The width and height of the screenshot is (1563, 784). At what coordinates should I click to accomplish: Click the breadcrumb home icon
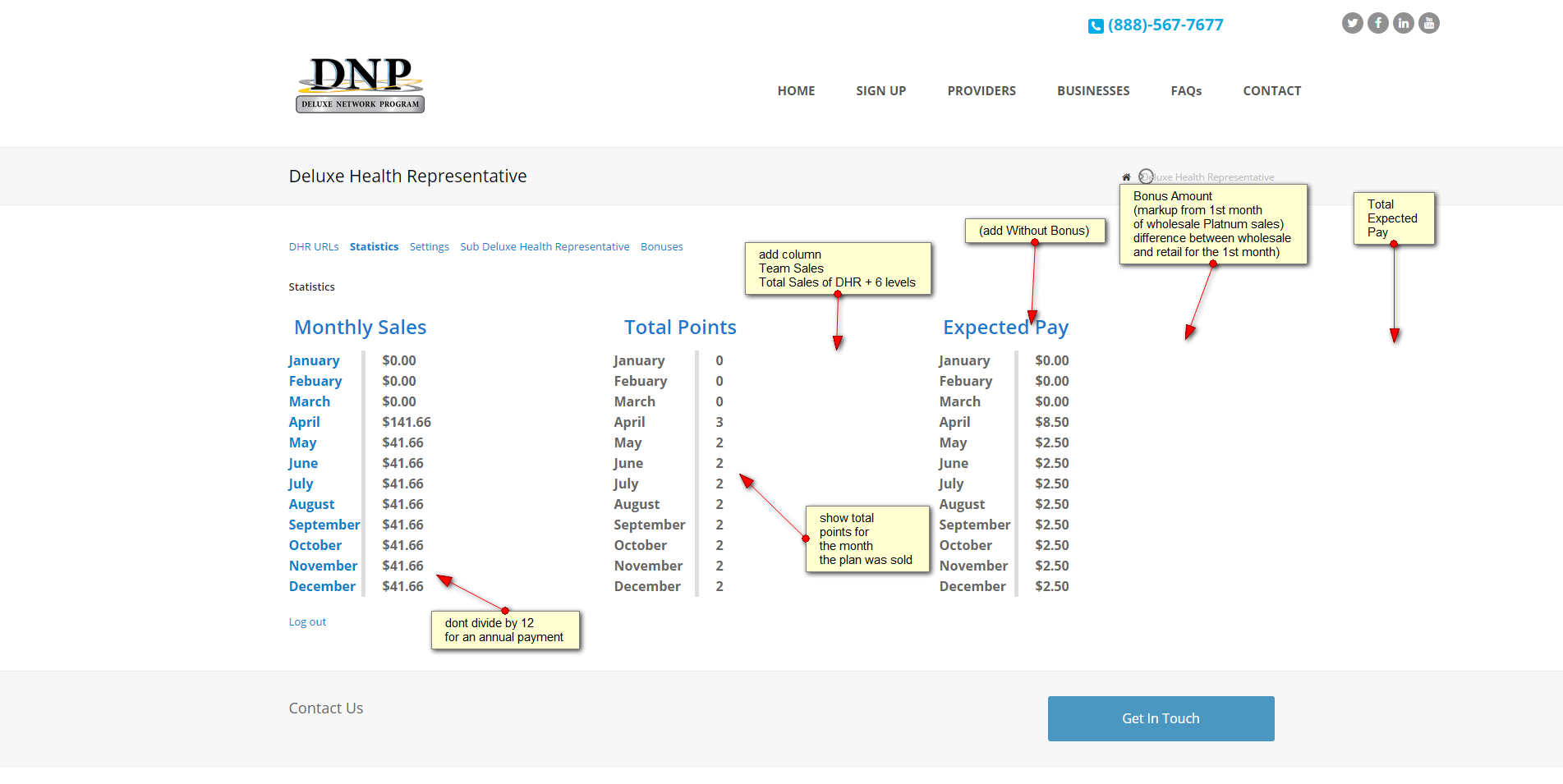(1126, 177)
